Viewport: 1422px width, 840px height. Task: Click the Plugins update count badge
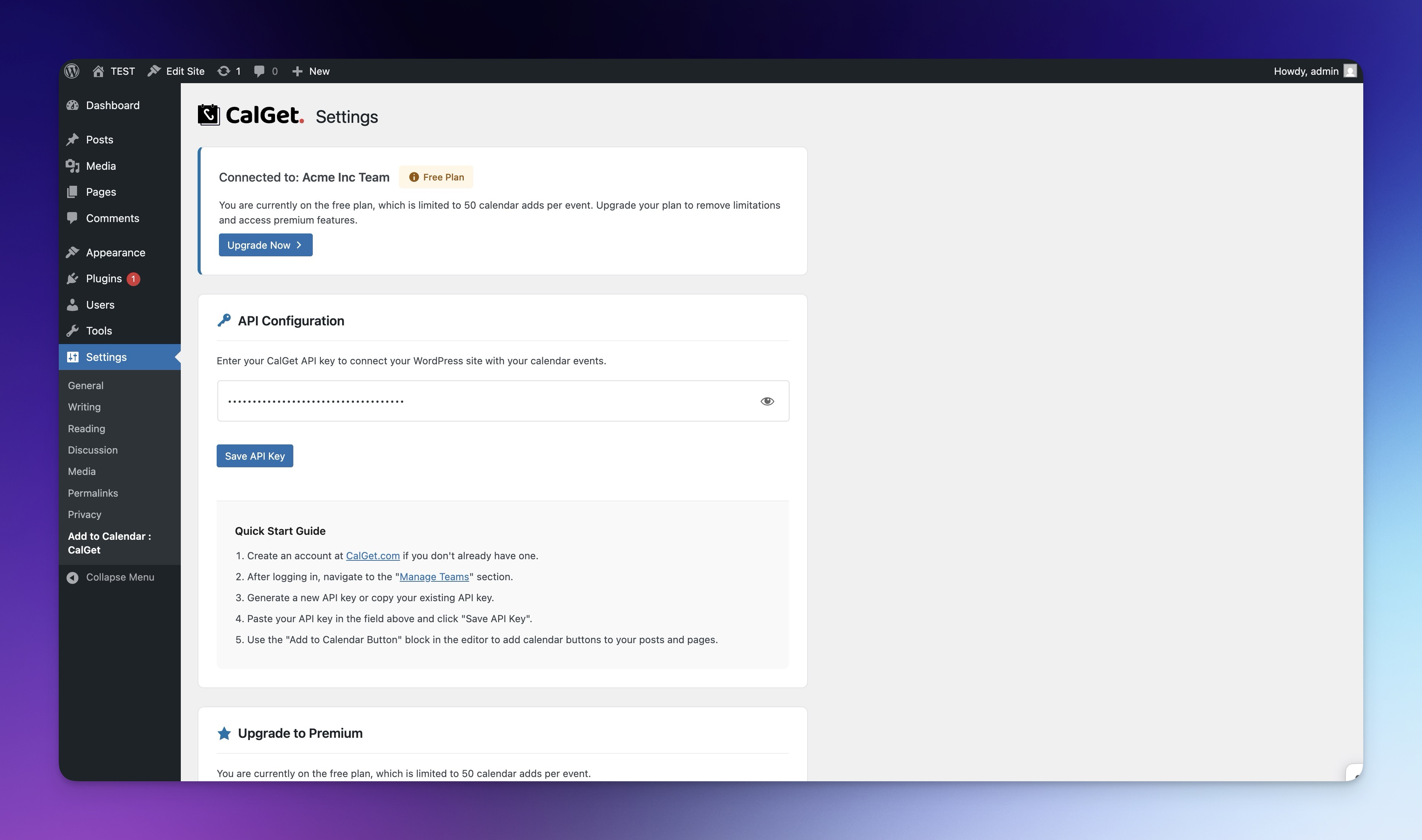click(134, 278)
